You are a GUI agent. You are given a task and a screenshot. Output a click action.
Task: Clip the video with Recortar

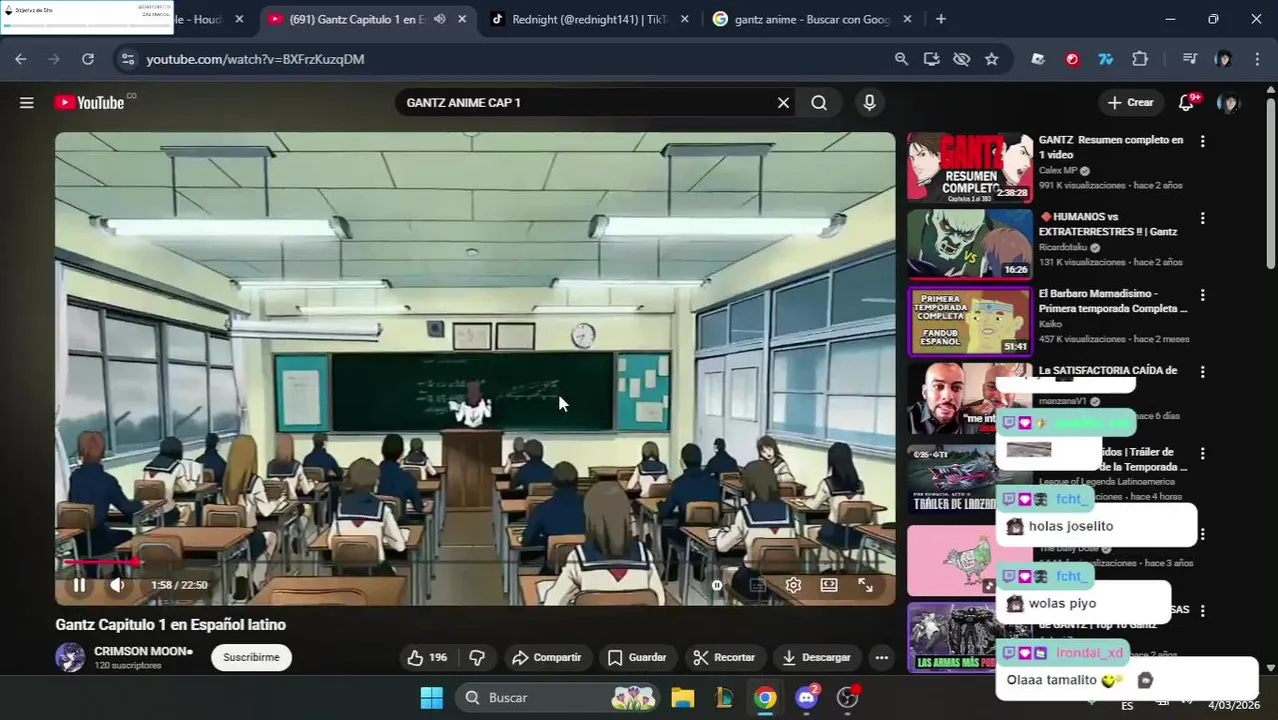tap(724, 657)
